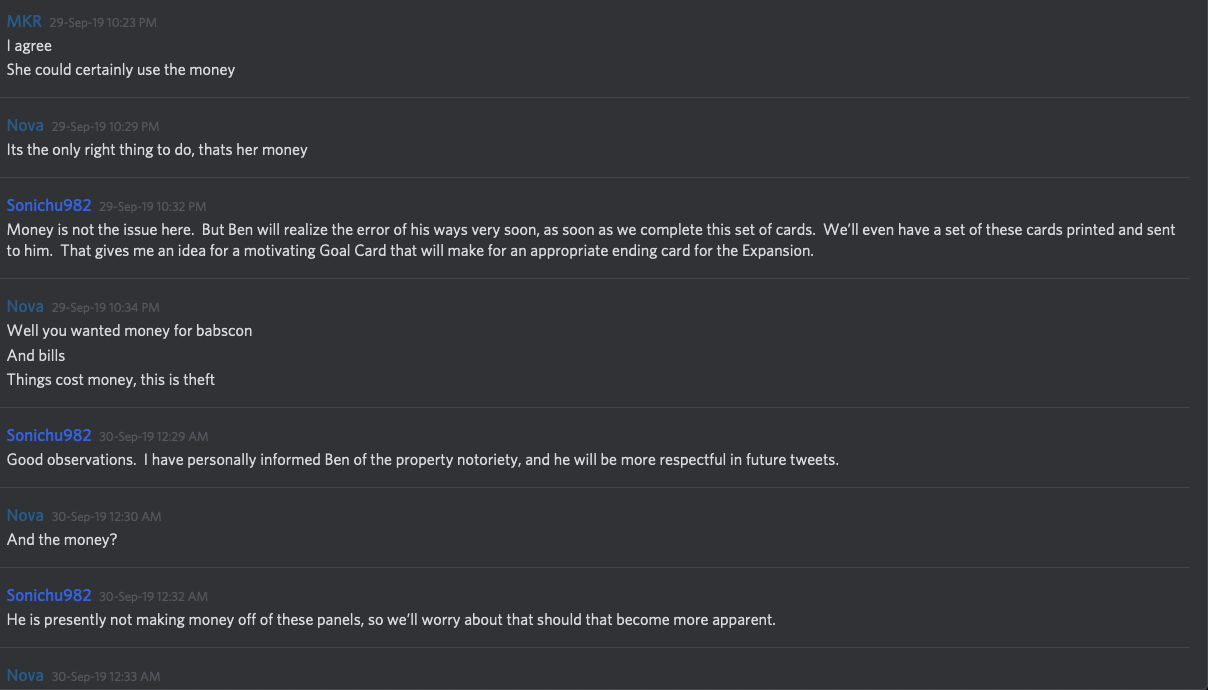Viewport: 1208px width, 690px height.
Task: Click the 10:23 PM message timestamp
Action: [103, 22]
